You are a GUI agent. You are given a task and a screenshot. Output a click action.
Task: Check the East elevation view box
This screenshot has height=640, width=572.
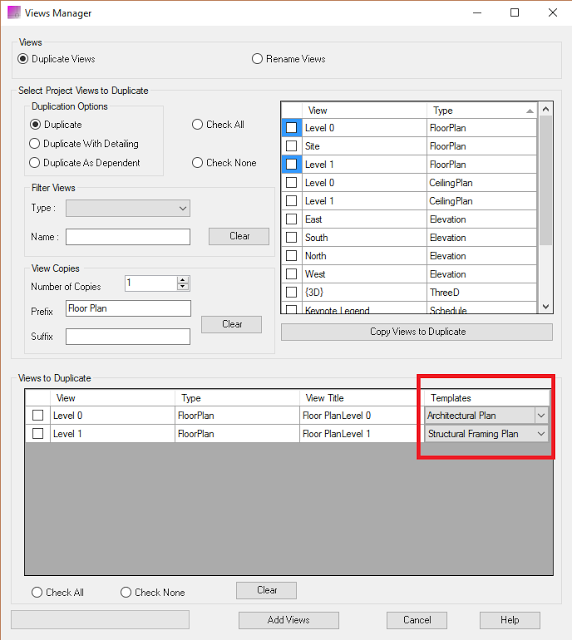tap(292, 219)
